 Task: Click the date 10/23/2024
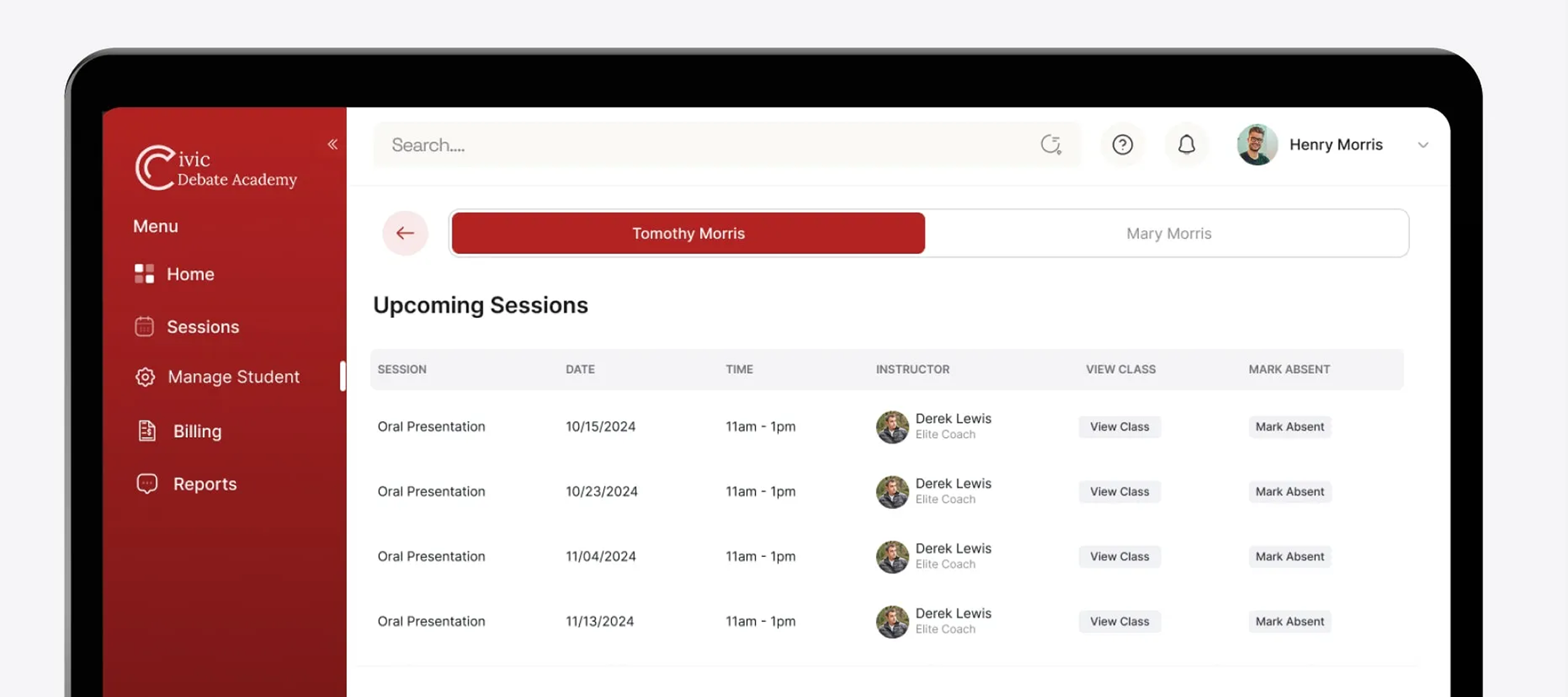click(x=602, y=492)
